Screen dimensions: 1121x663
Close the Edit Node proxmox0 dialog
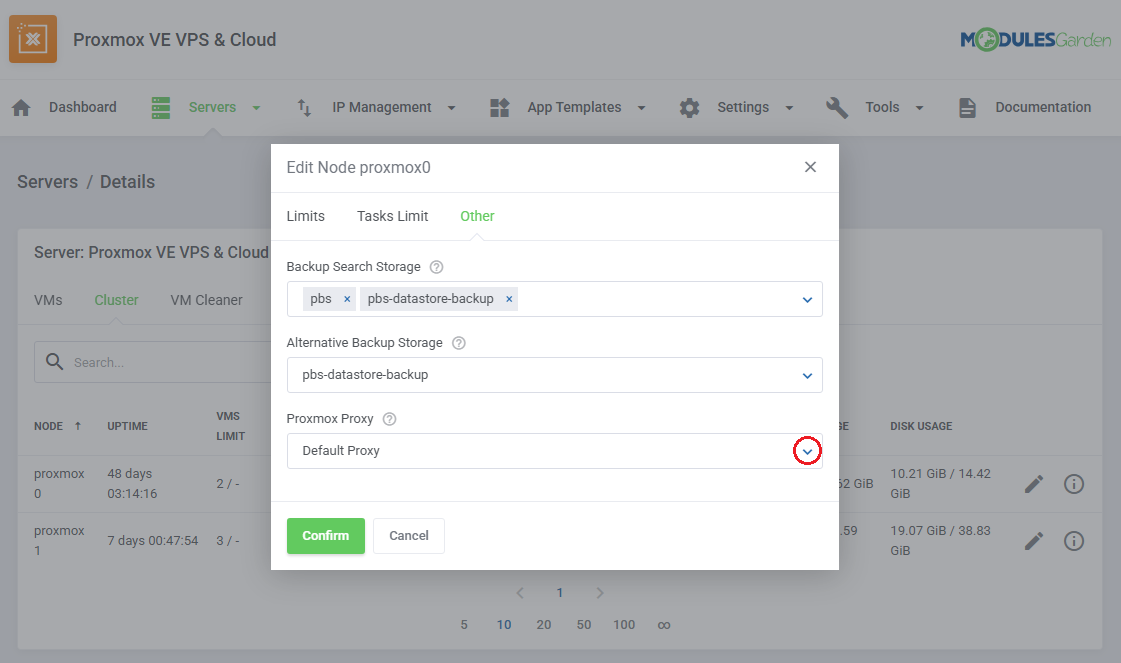[810, 167]
